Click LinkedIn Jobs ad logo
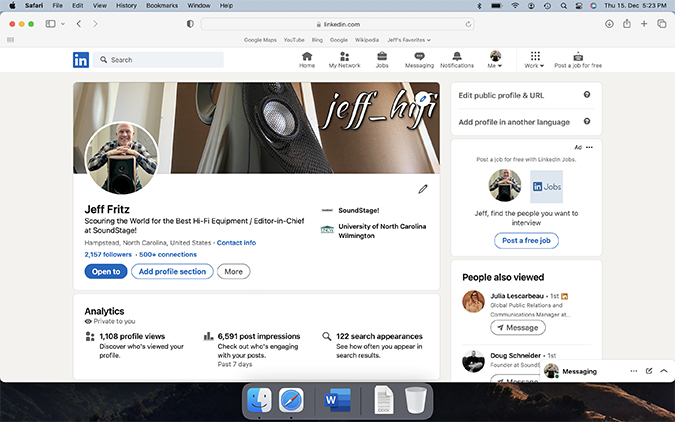Screen dimensions: 675x422 click(x=546, y=186)
